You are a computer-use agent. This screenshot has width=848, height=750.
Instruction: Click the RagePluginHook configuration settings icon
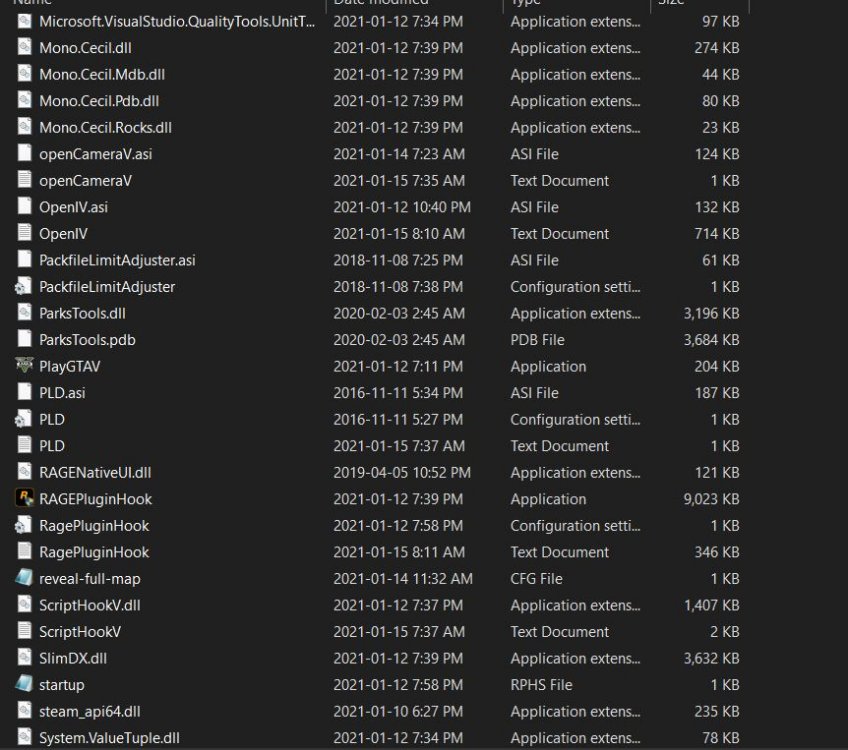(x=23, y=525)
